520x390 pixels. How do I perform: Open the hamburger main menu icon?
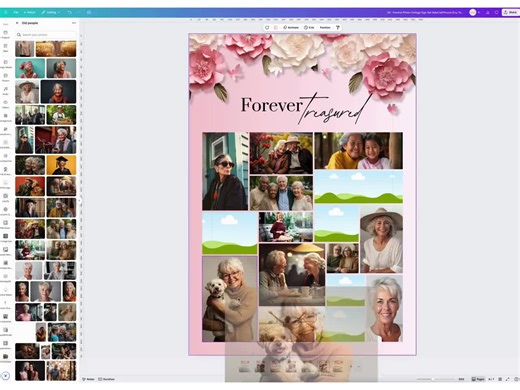(5, 12)
